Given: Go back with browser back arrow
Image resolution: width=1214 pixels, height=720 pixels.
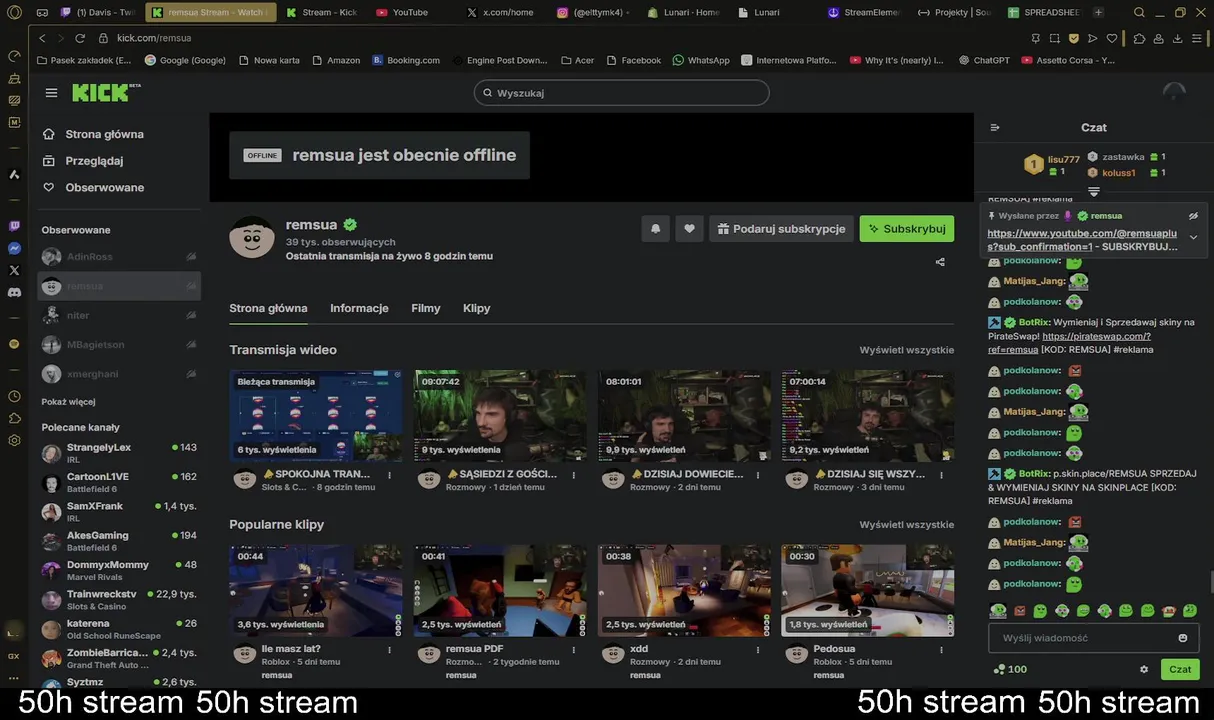Looking at the screenshot, I should pos(42,38).
